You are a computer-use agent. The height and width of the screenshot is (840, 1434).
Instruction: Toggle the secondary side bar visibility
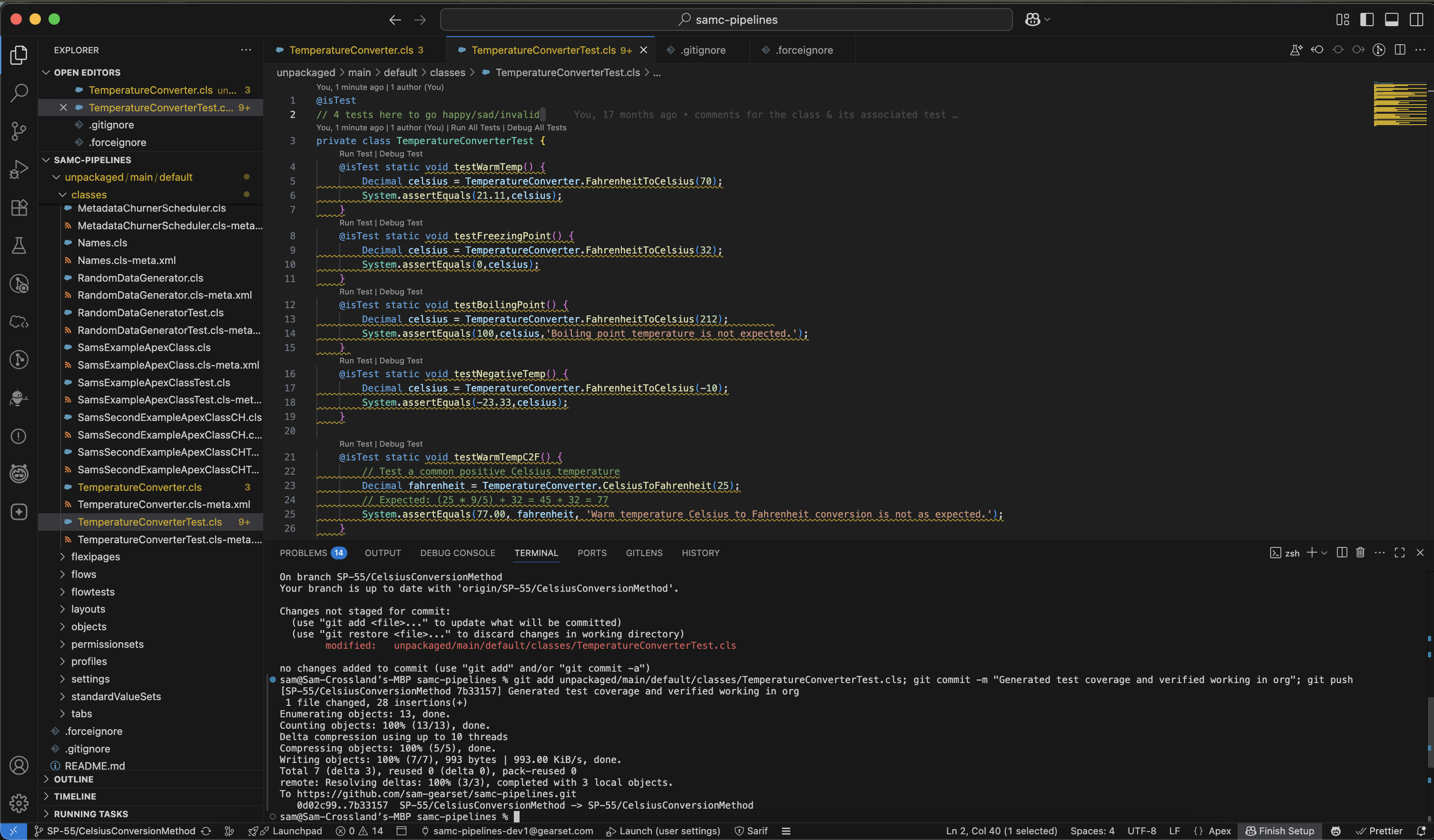point(1416,19)
